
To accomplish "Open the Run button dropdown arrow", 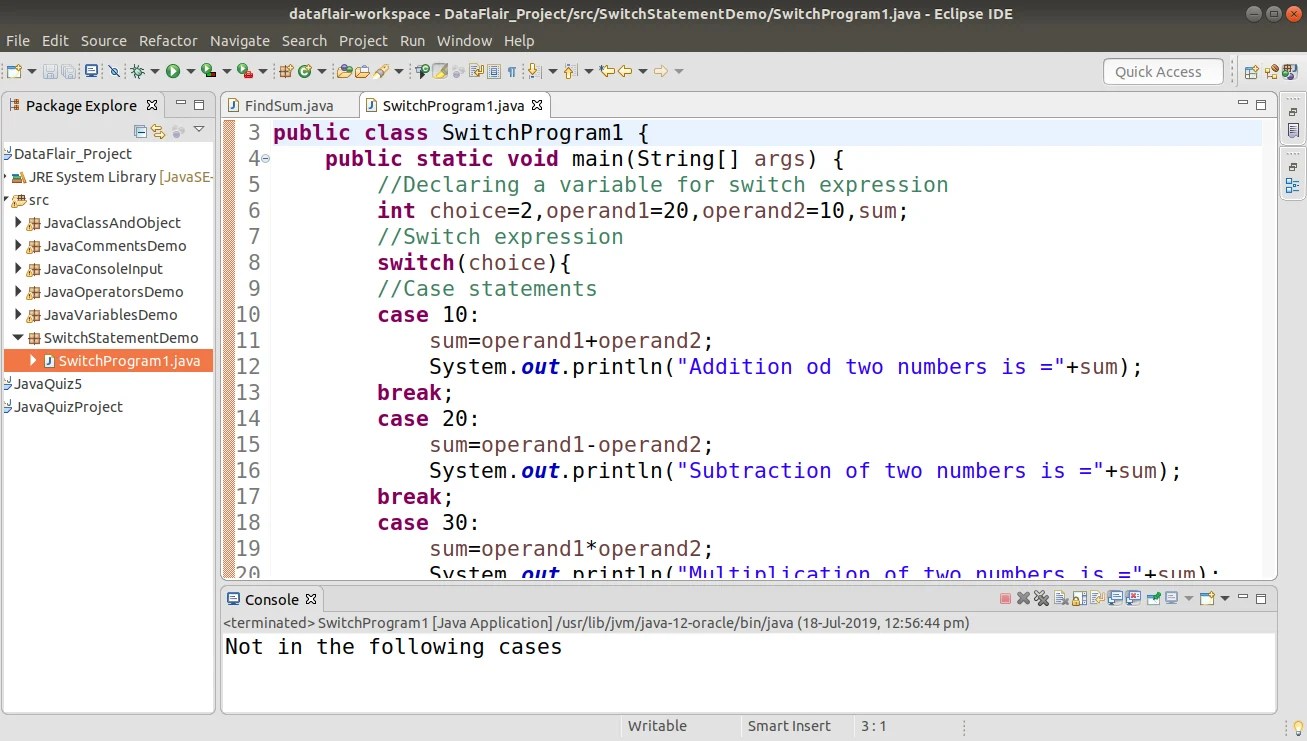I will point(190,71).
